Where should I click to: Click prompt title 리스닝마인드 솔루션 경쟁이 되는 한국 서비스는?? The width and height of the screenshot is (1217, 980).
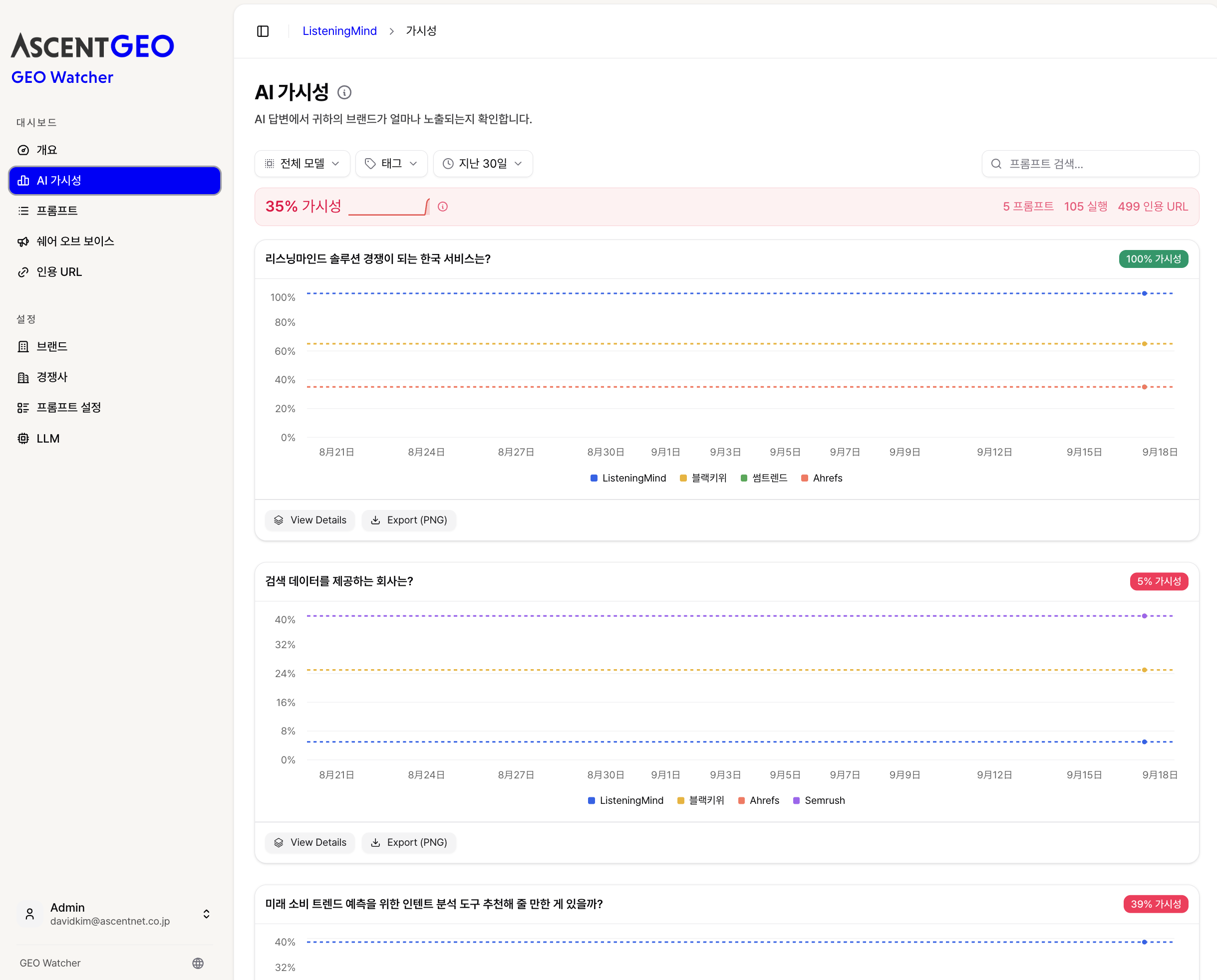(x=378, y=259)
